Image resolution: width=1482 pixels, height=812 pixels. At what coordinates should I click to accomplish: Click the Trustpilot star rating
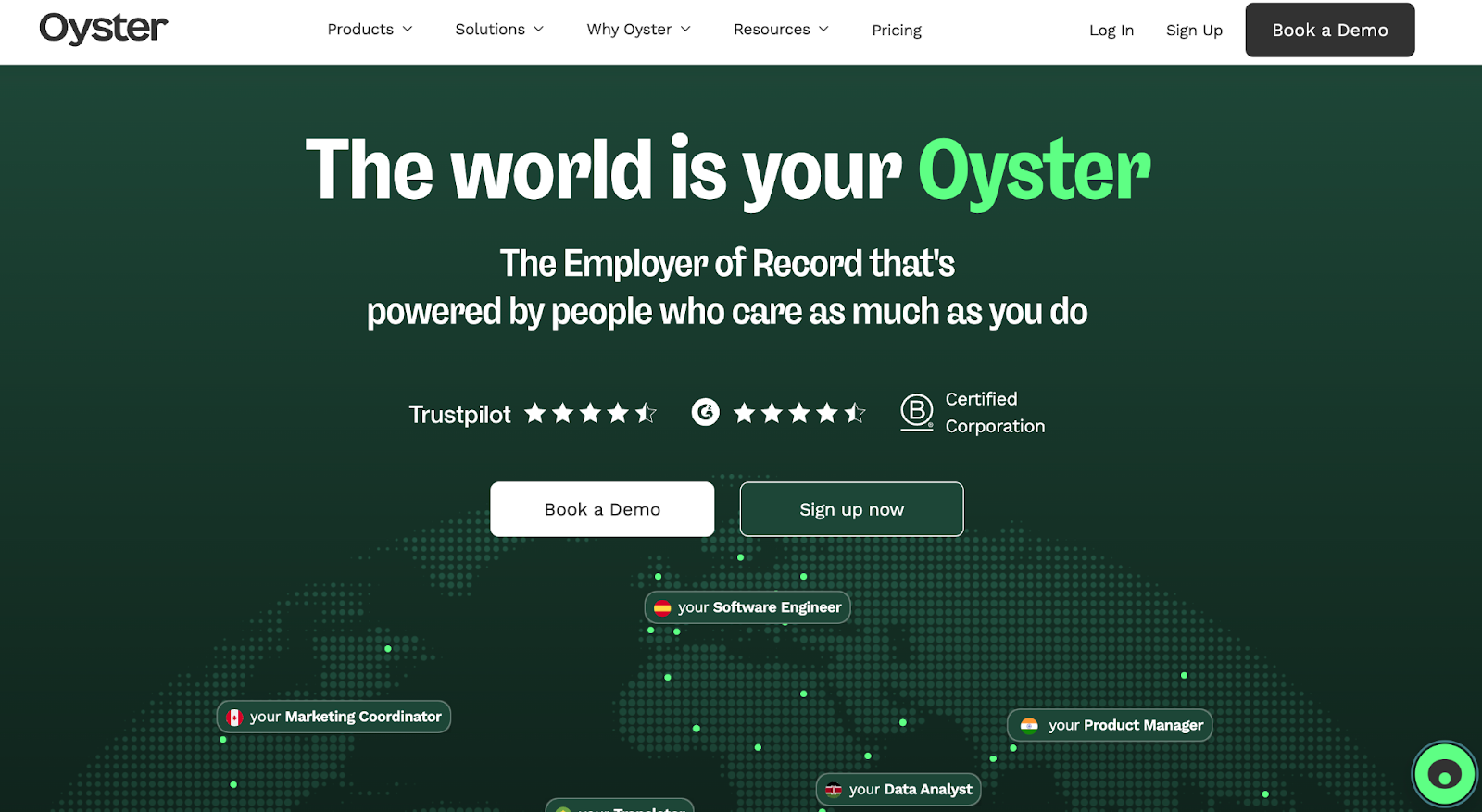[591, 413]
